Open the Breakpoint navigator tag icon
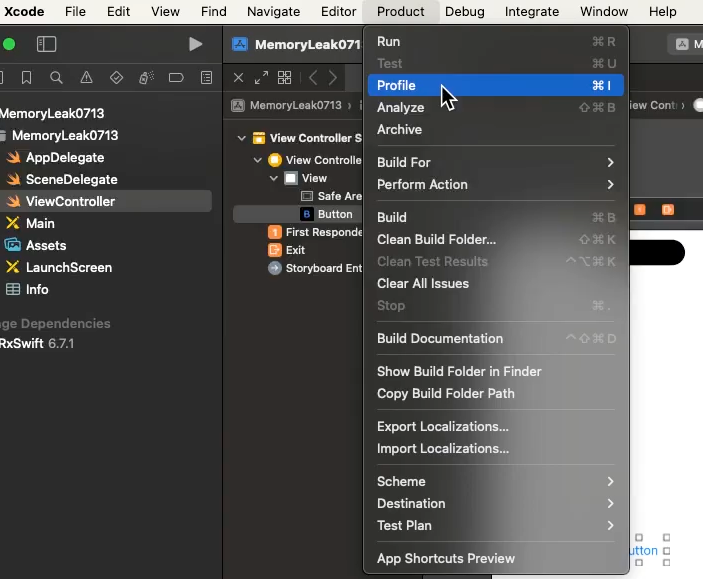 [x=176, y=78]
